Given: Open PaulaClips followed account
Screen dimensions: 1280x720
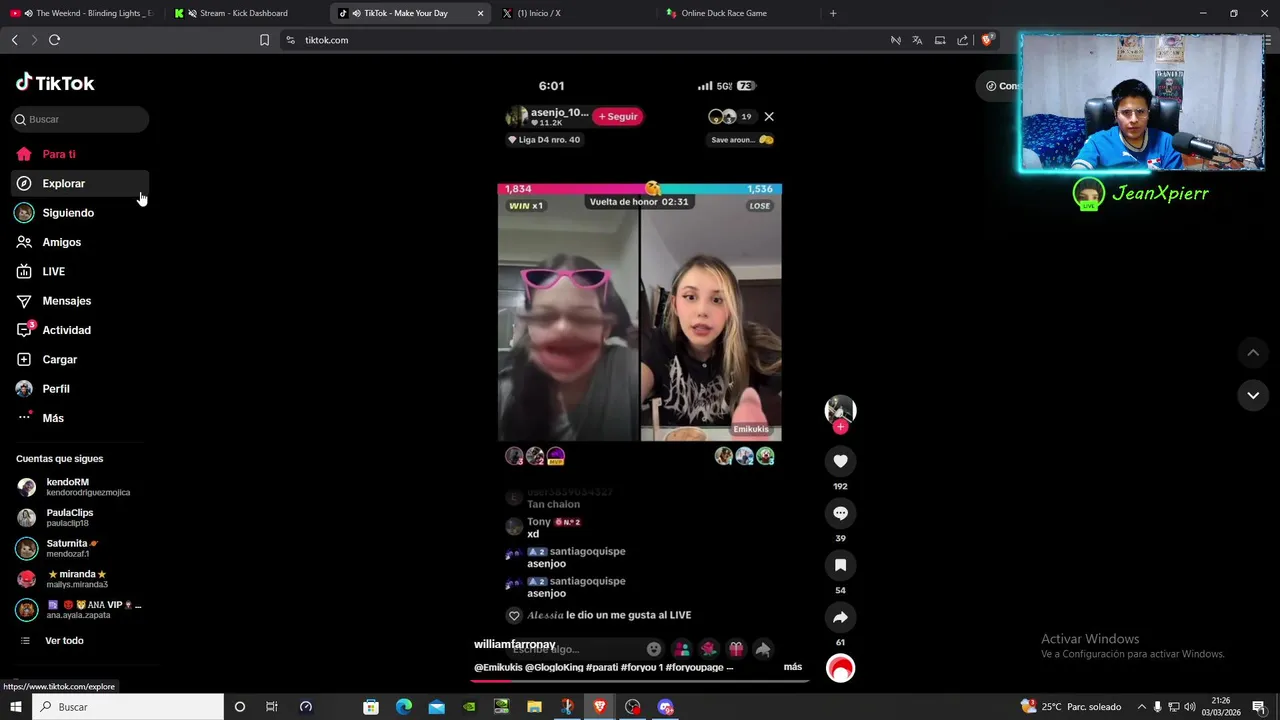Looking at the screenshot, I should pos(78,518).
